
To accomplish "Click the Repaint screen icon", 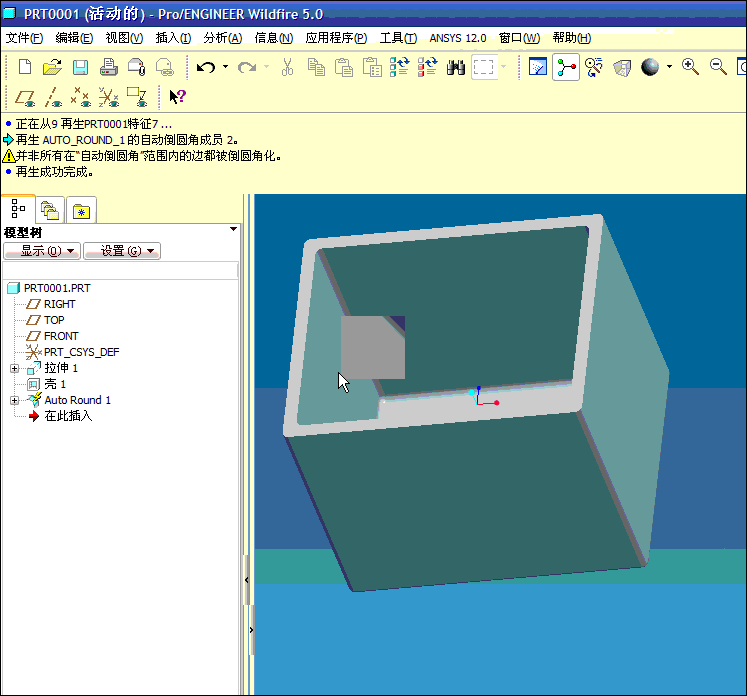I will click(x=538, y=67).
